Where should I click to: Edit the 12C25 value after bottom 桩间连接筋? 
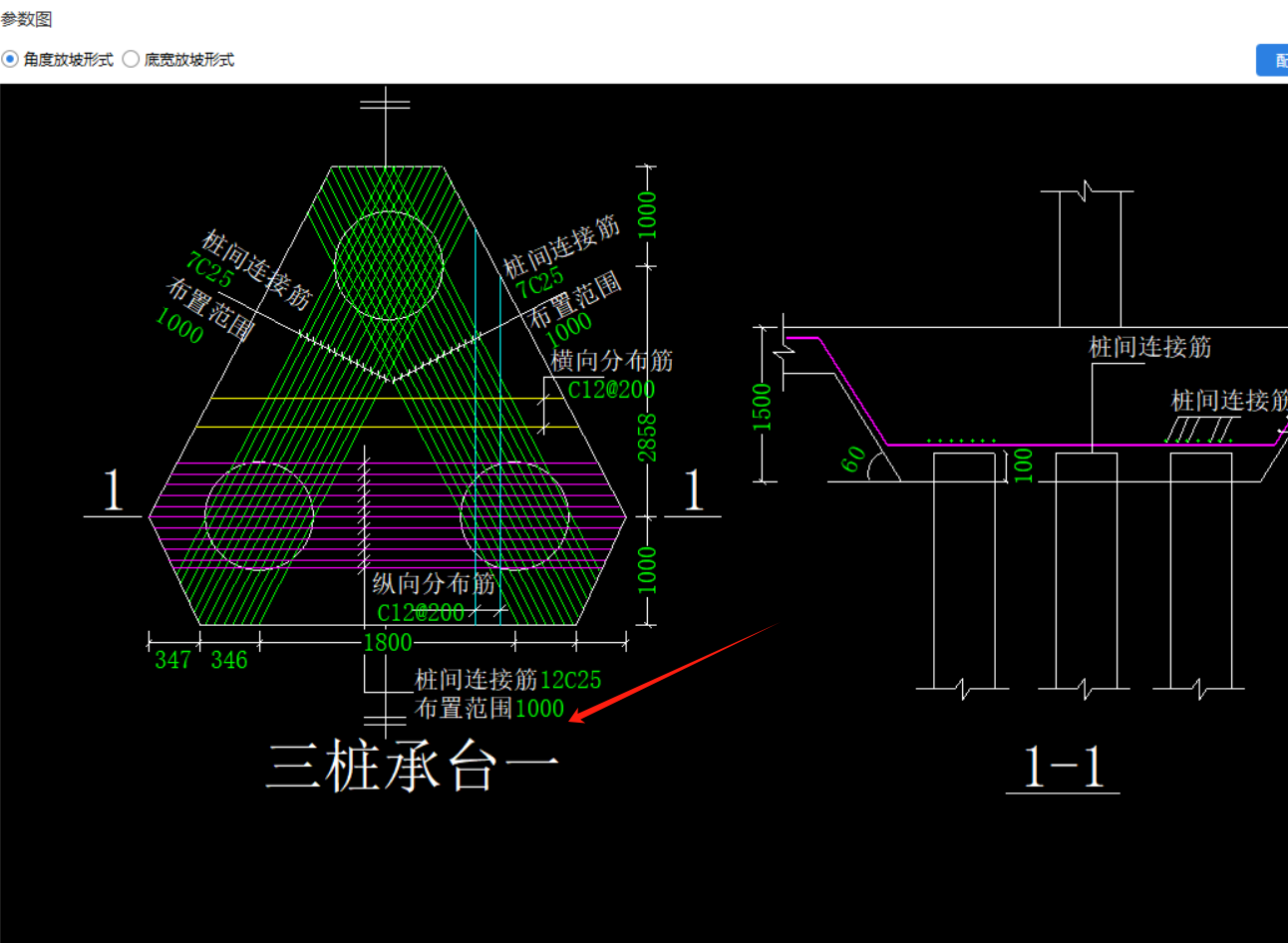pos(571,680)
